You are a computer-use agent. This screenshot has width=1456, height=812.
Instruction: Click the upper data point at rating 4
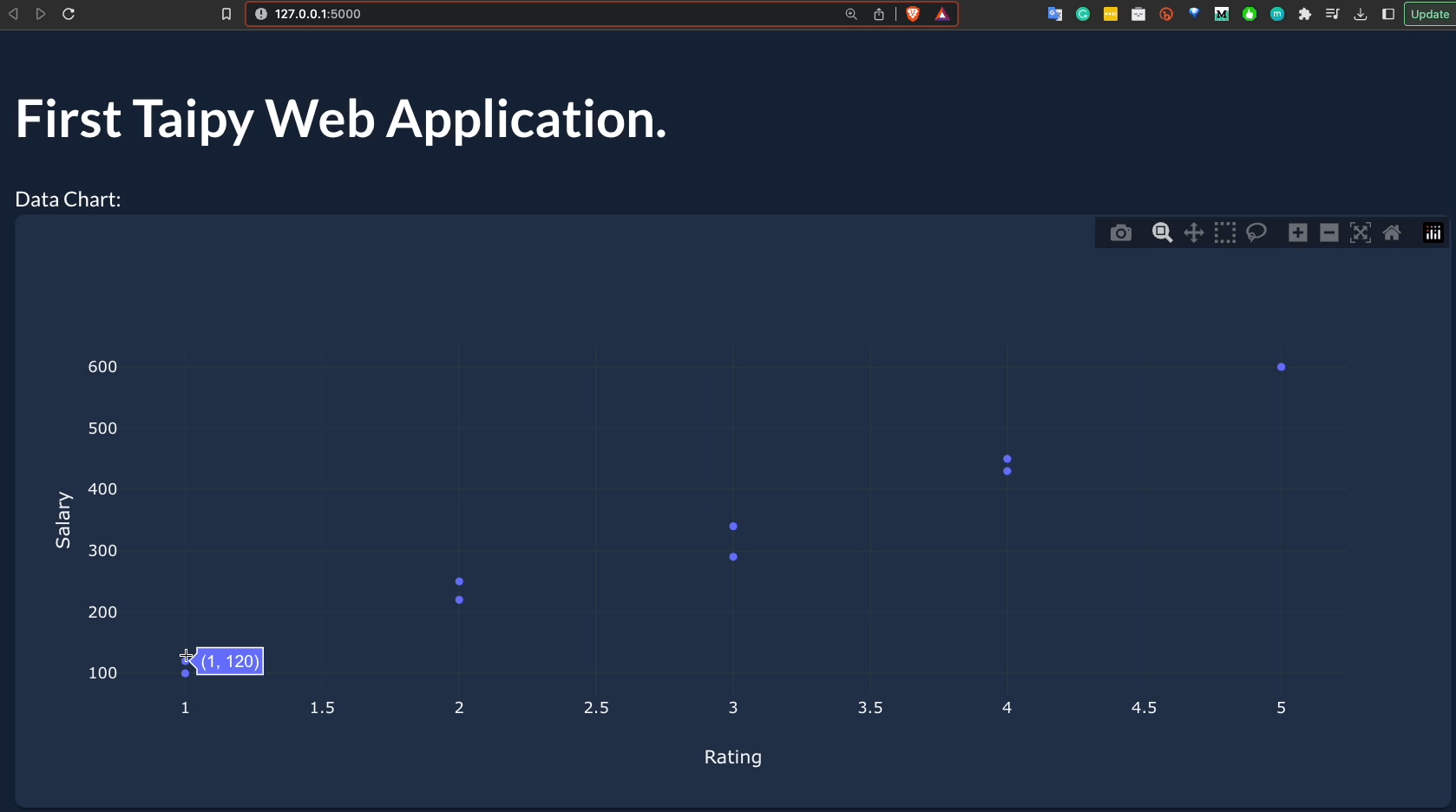(x=1007, y=459)
